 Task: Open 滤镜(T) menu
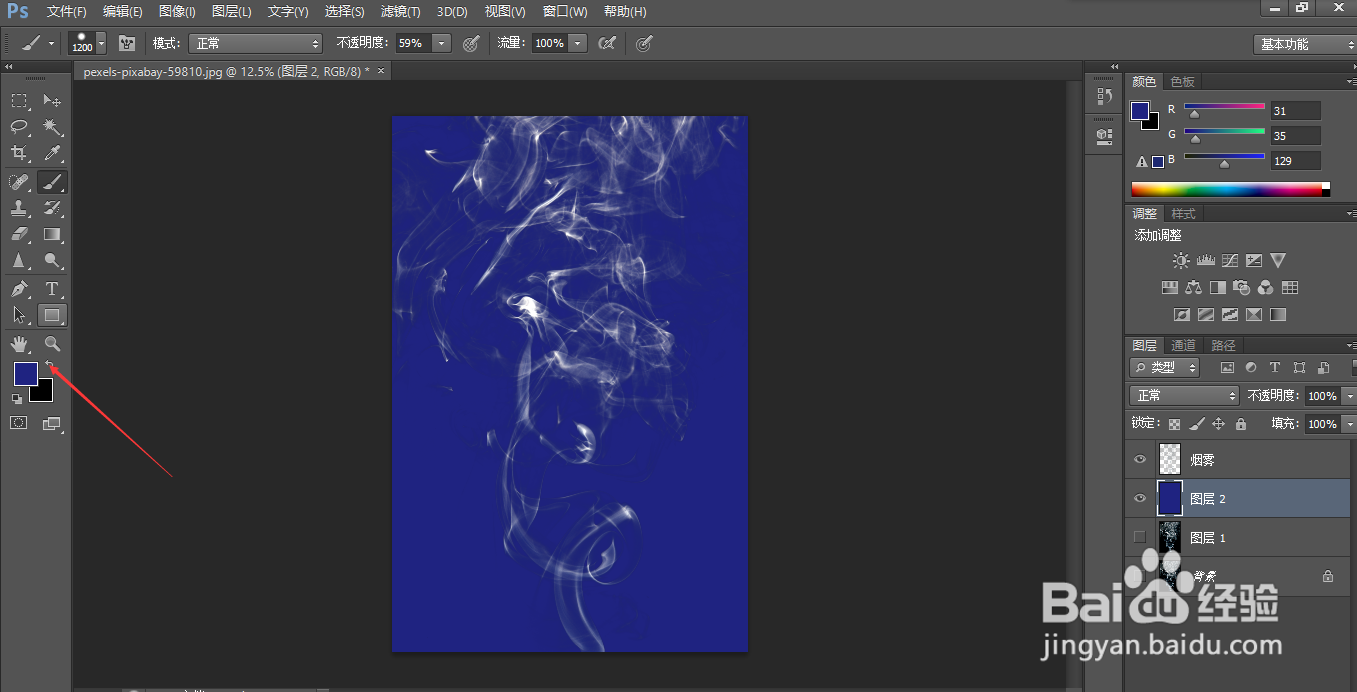click(400, 12)
